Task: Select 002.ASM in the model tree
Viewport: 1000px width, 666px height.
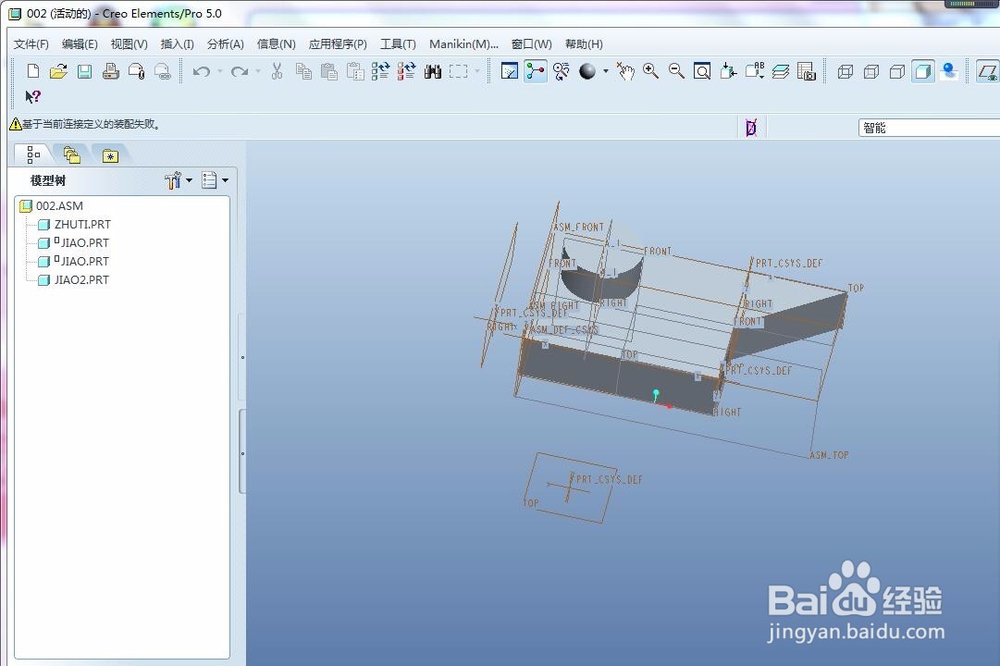Action: tap(51, 206)
